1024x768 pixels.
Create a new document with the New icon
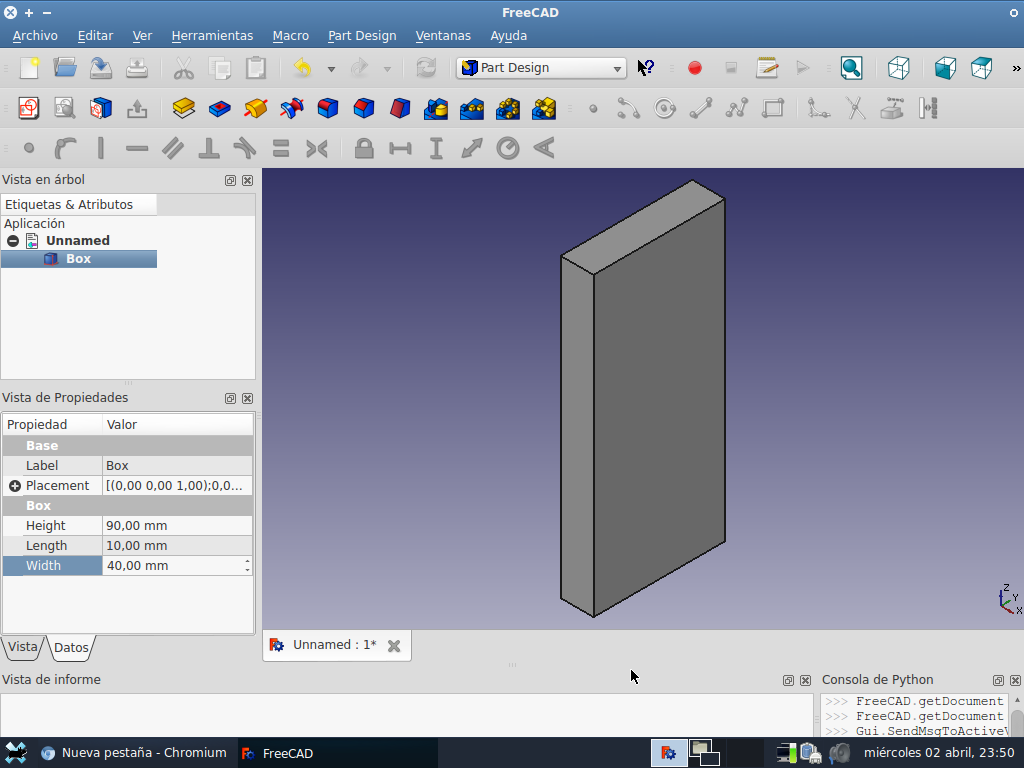coord(30,68)
